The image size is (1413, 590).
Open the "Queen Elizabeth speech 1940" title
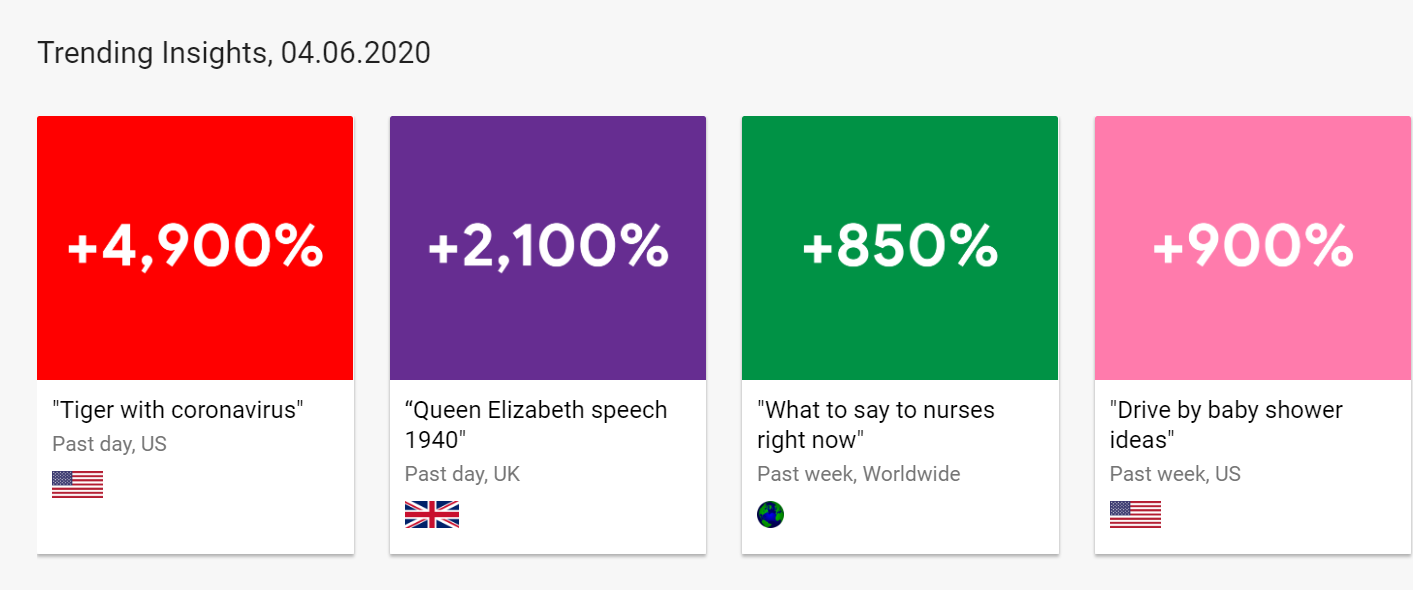[x=535, y=424]
